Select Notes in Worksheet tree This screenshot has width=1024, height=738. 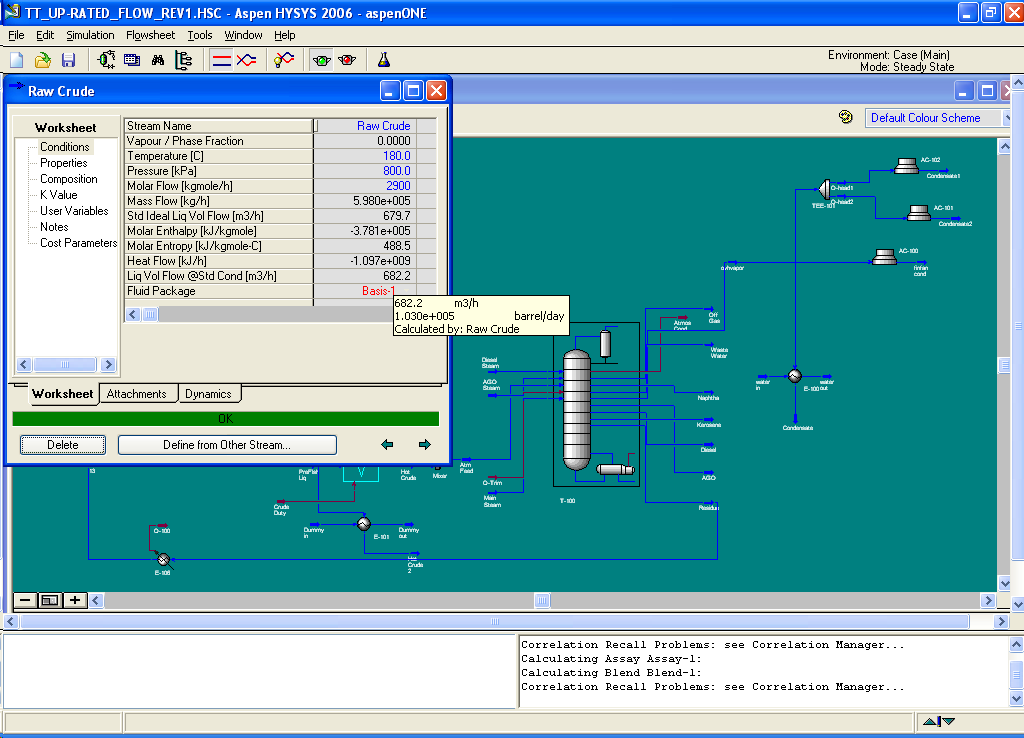tap(54, 227)
